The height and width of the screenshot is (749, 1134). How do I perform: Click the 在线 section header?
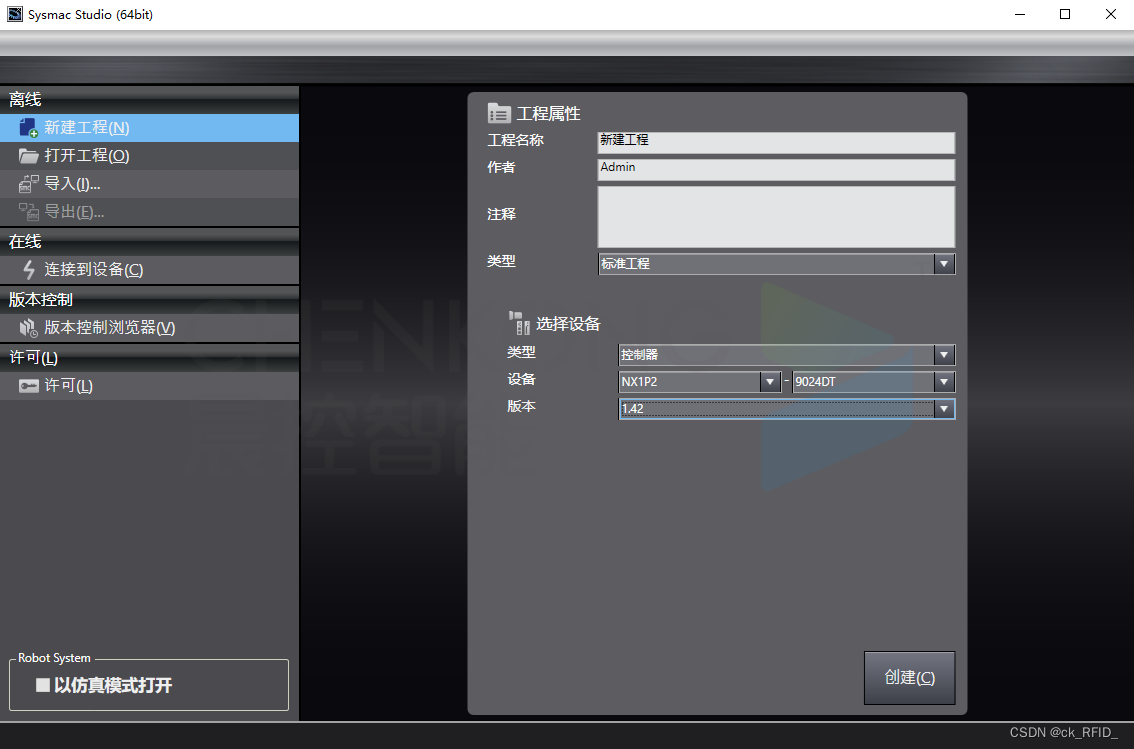click(x=149, y=241)
